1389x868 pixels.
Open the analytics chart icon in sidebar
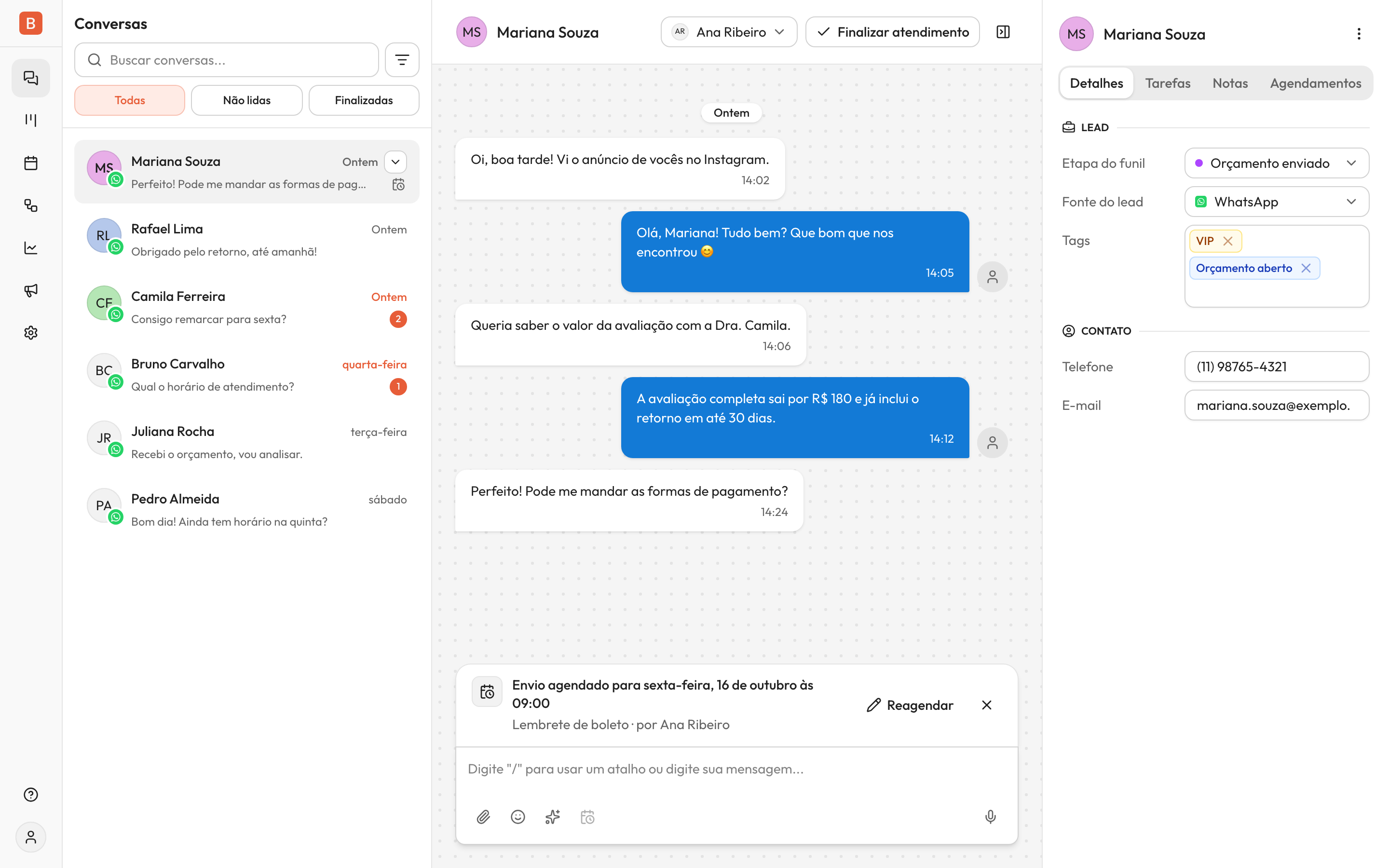(31, 248)
